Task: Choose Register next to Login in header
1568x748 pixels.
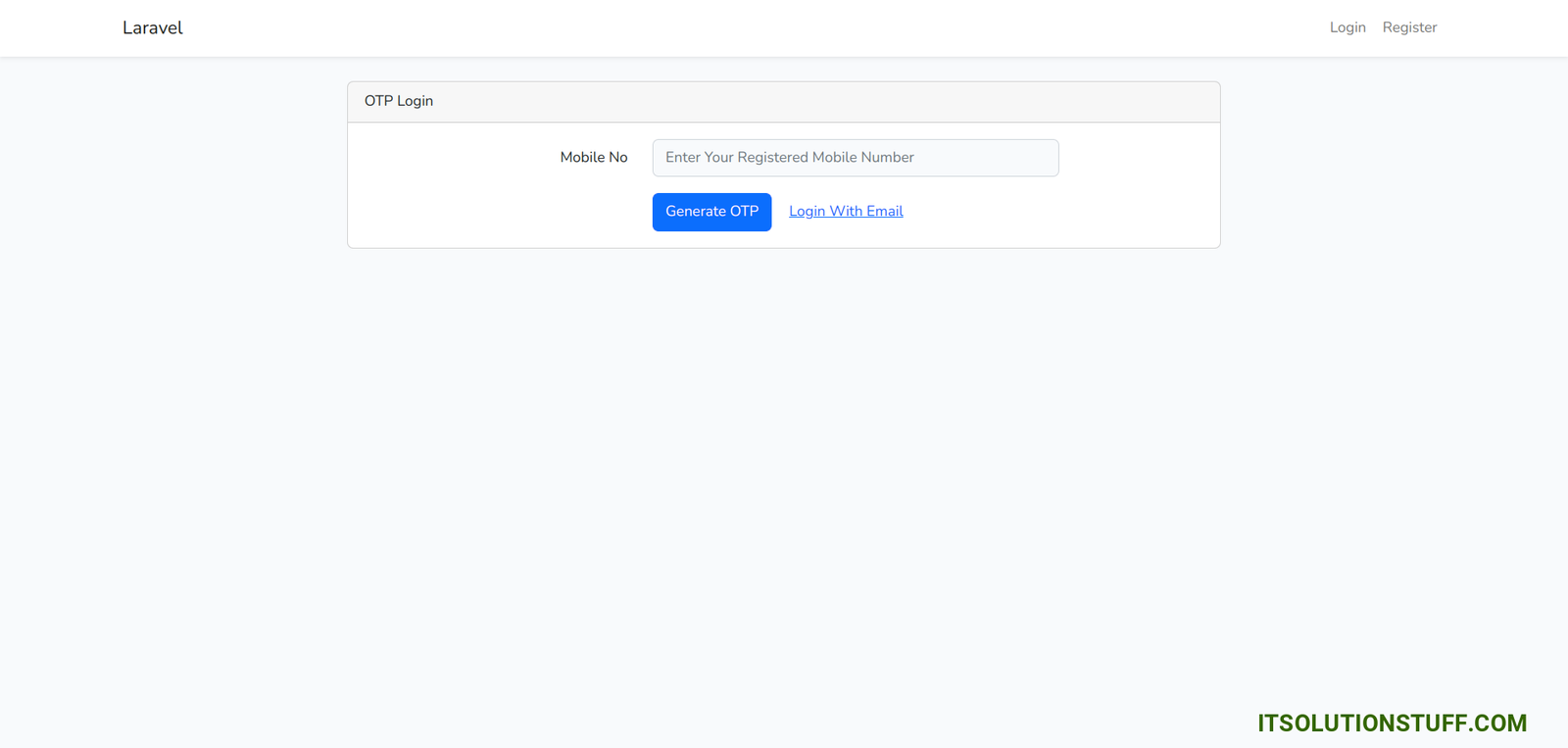Action: tap(1409, 27)
